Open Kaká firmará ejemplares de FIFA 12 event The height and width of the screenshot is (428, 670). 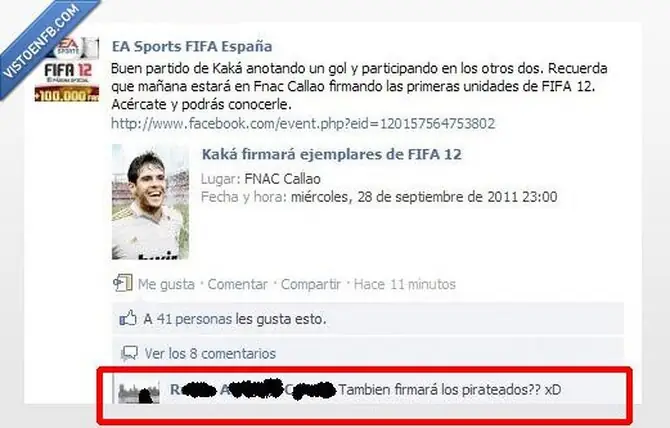(332, 154)
